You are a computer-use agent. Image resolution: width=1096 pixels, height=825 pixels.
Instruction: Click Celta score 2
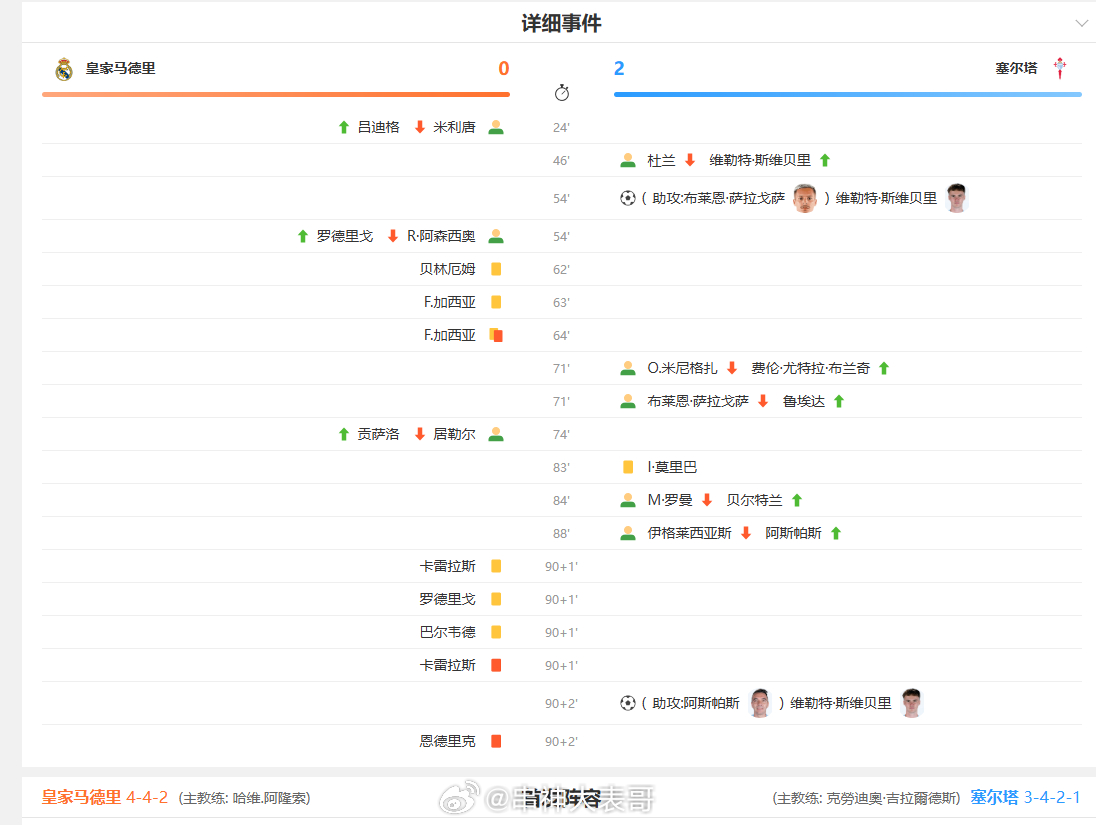pos(619,69)
